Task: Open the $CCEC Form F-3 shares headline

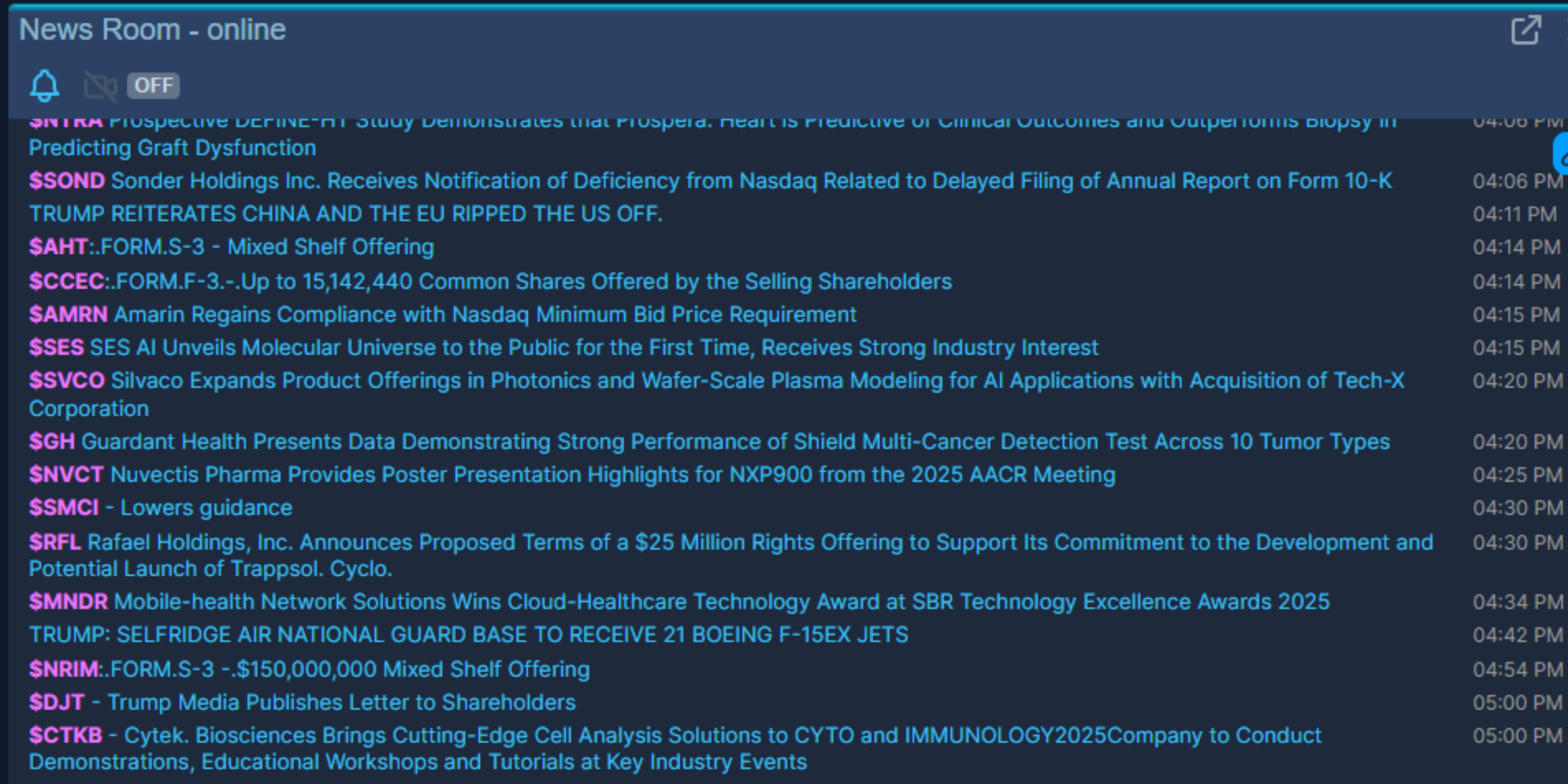Action: click(491, 281)
